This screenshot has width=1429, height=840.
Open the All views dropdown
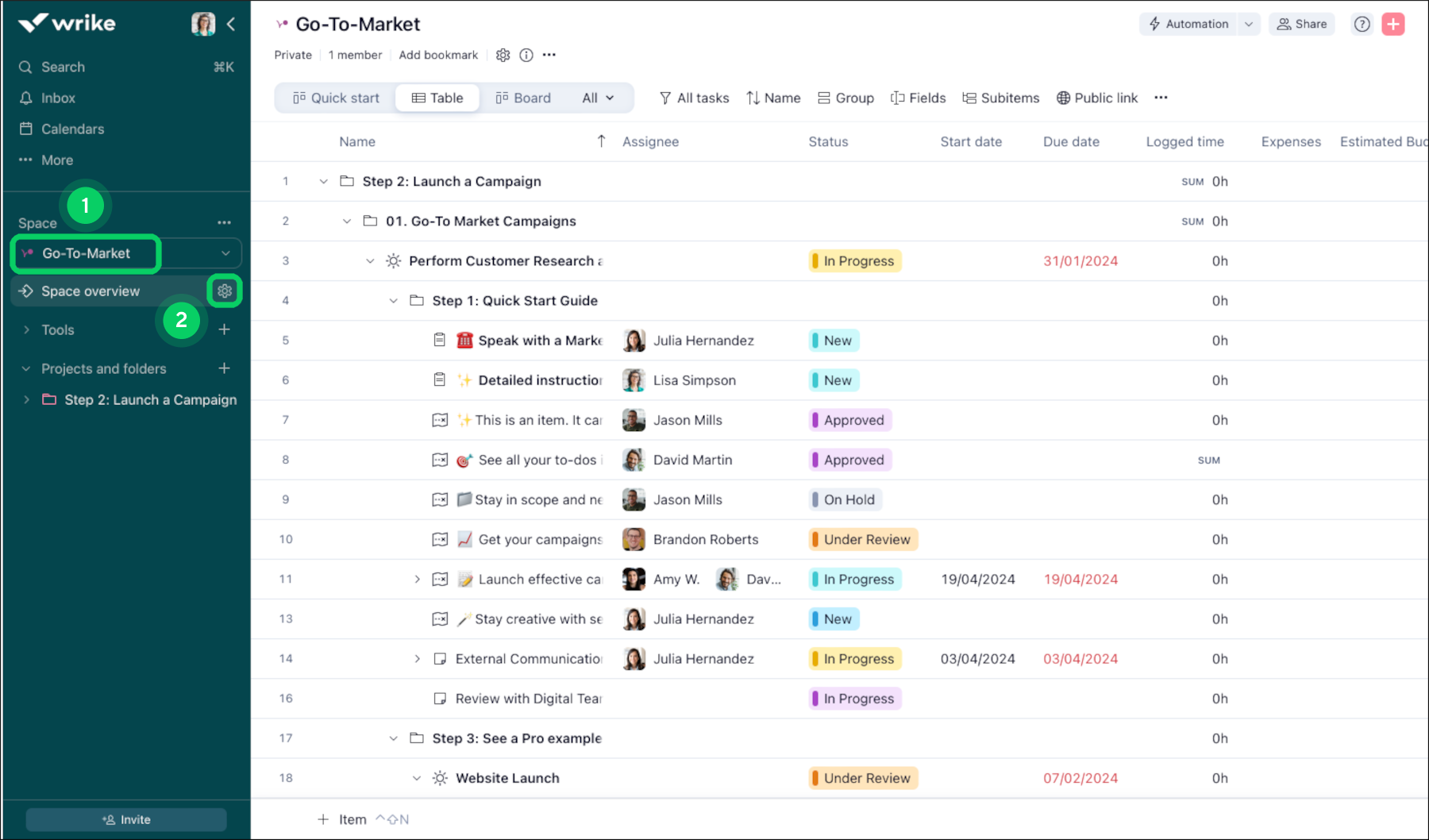point(598,98)
